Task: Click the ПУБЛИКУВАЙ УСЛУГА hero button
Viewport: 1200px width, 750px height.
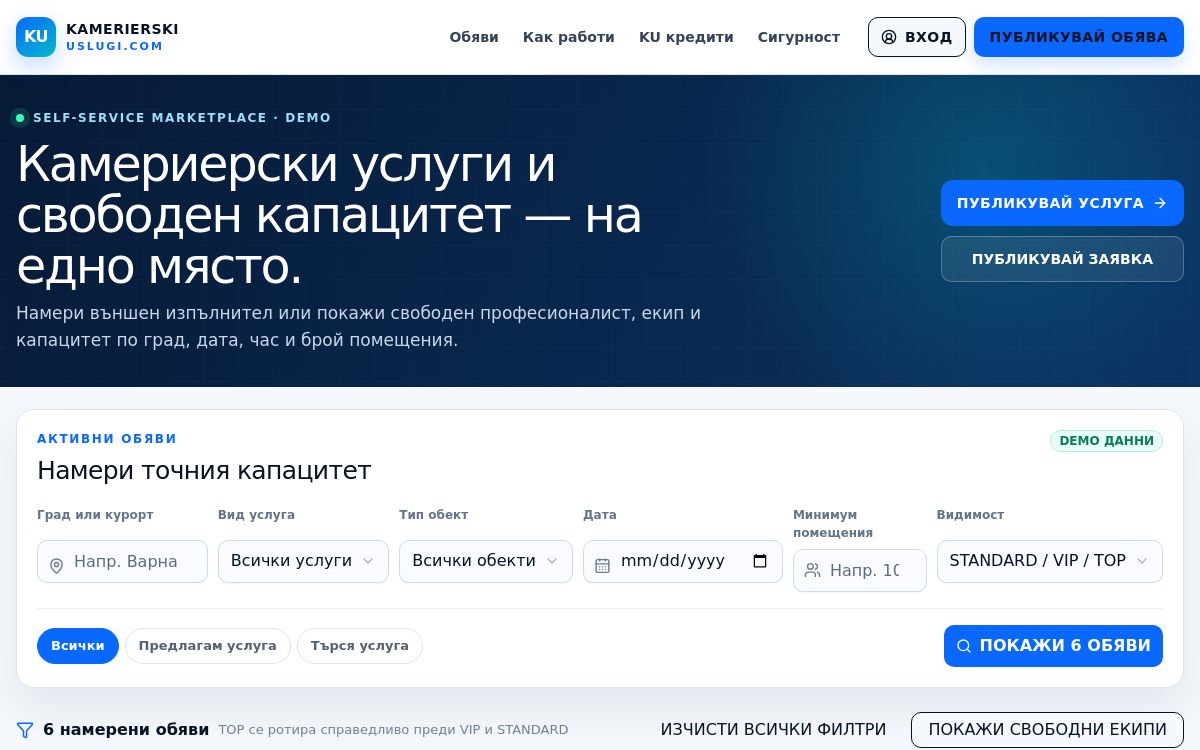Action: coord(1062,203)
